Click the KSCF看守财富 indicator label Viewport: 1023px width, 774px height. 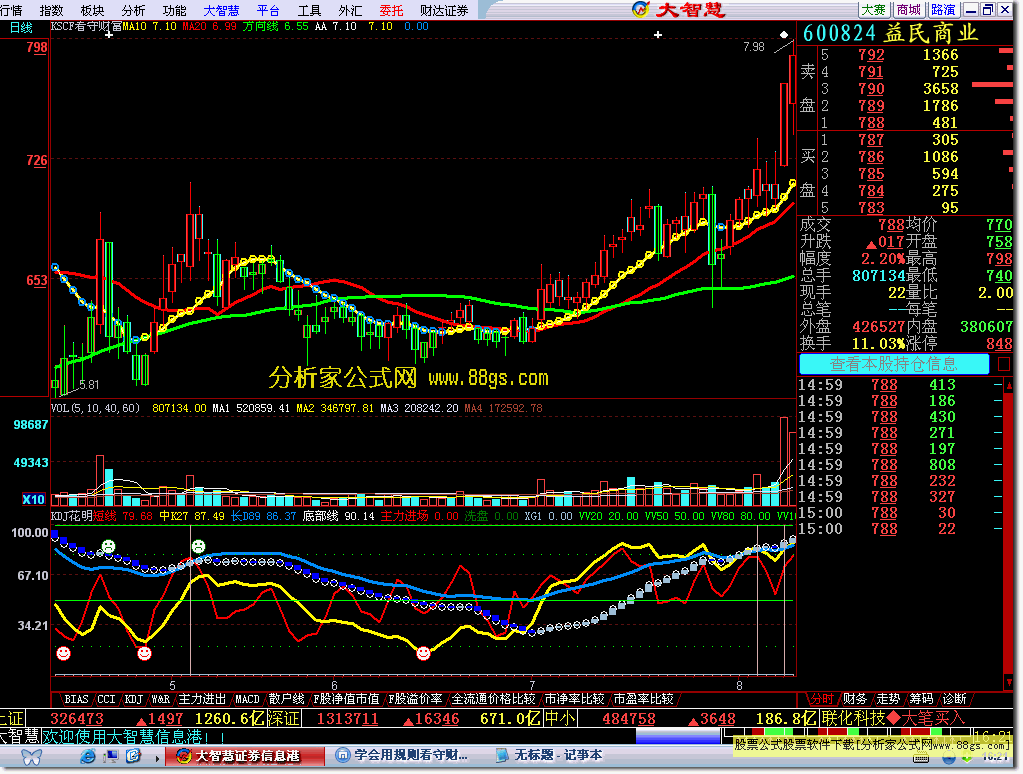(86, 27)
